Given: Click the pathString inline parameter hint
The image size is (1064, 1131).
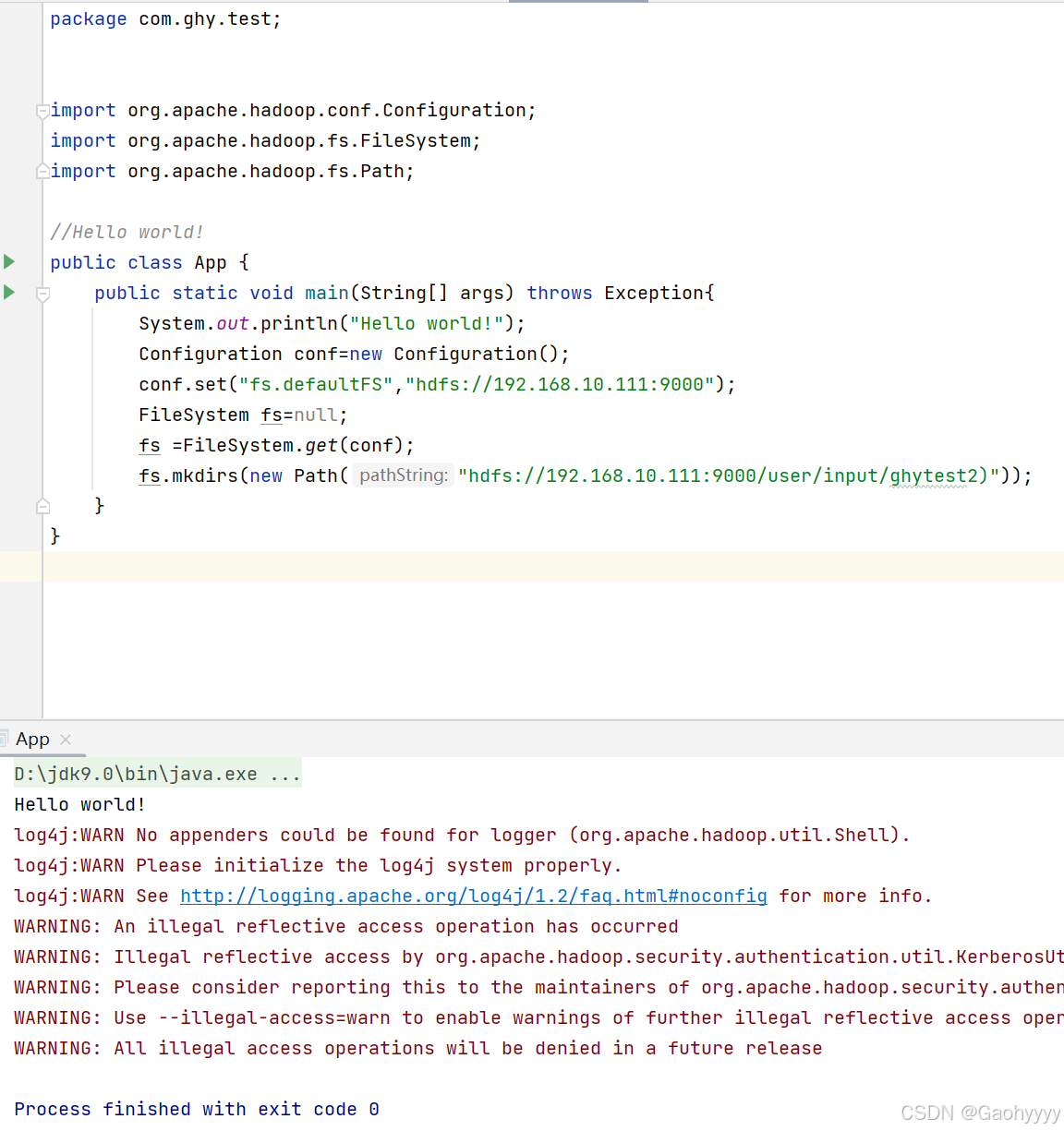Looking at the screenshot, I should coord(403,475).
